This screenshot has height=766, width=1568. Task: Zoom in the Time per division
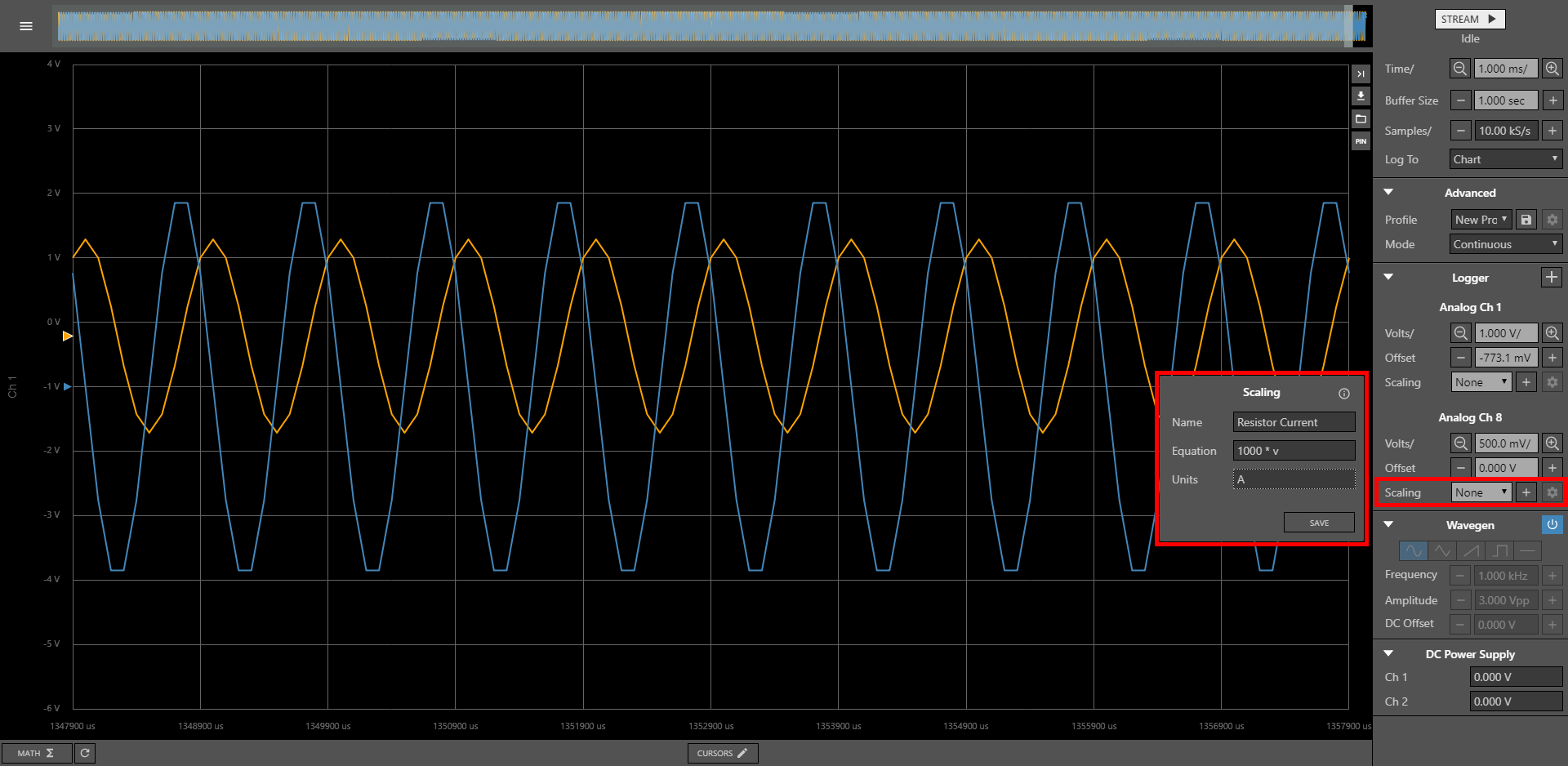pyautogui.click(x=1552, y=69)
